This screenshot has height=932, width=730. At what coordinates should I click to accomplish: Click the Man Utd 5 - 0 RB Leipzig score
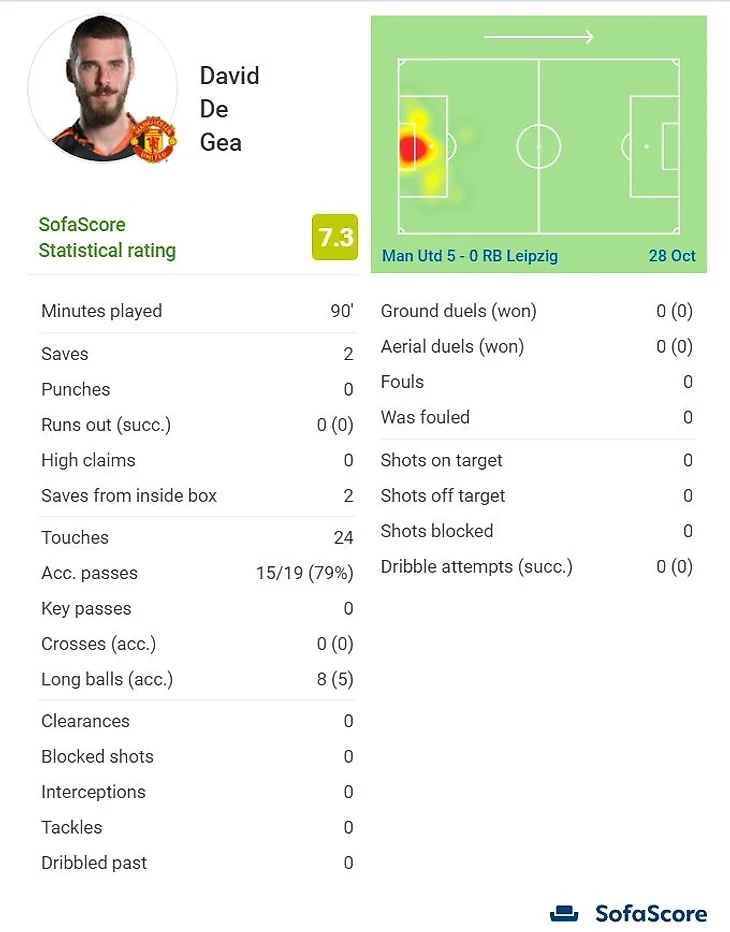point(470,256)
